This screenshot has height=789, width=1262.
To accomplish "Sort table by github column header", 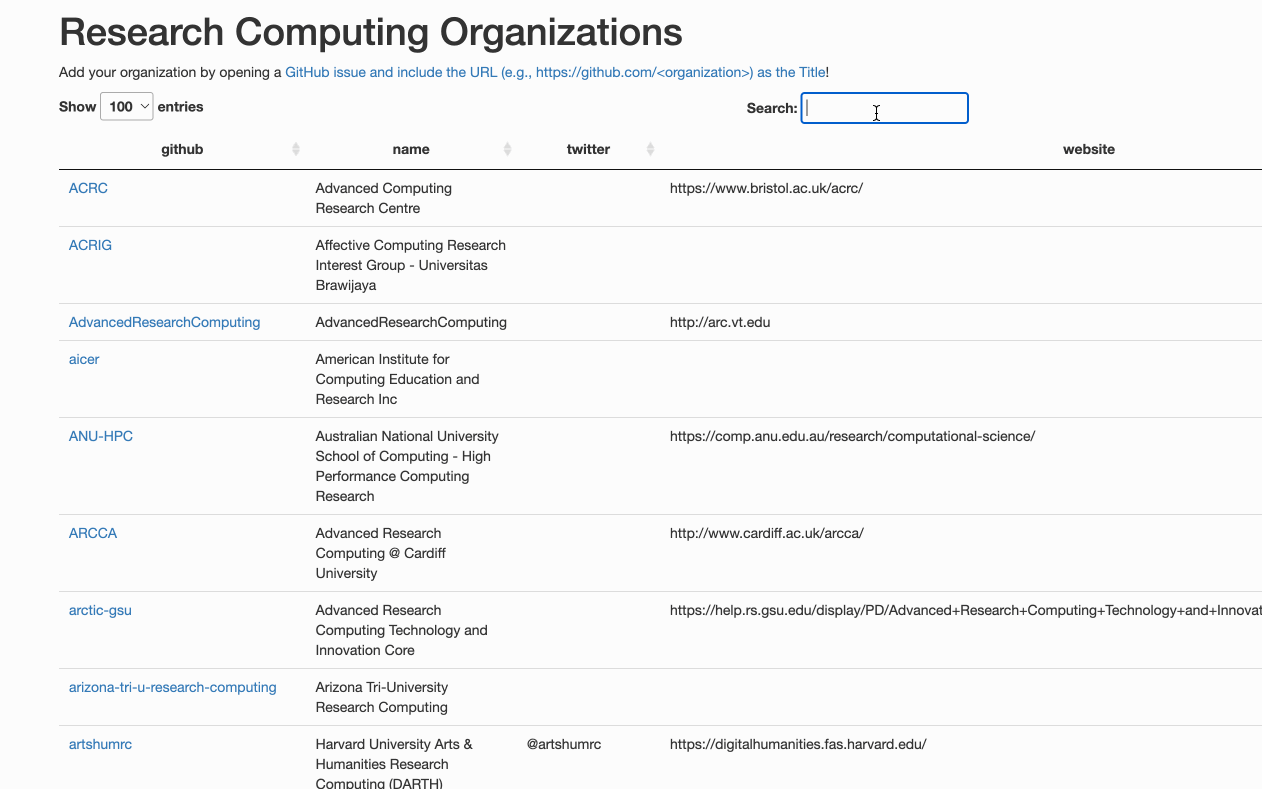I will tap(182, 149).
